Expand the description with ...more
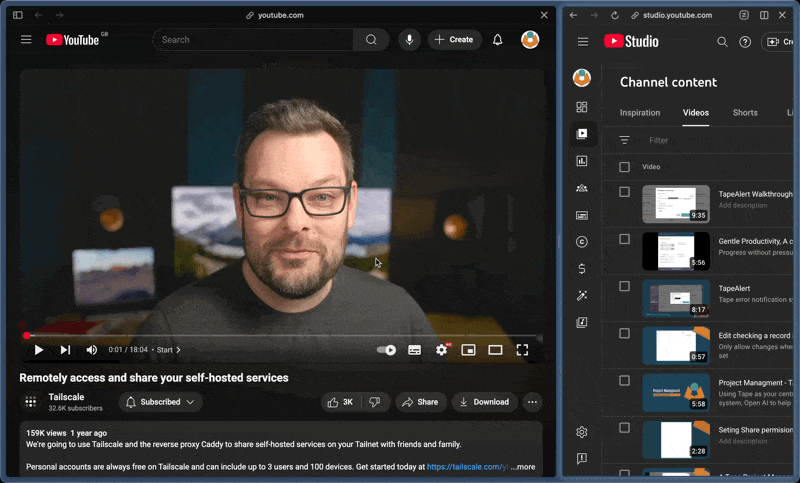This screenshot has height=483, width=800. pyautogui.click(x=523, y=467)
